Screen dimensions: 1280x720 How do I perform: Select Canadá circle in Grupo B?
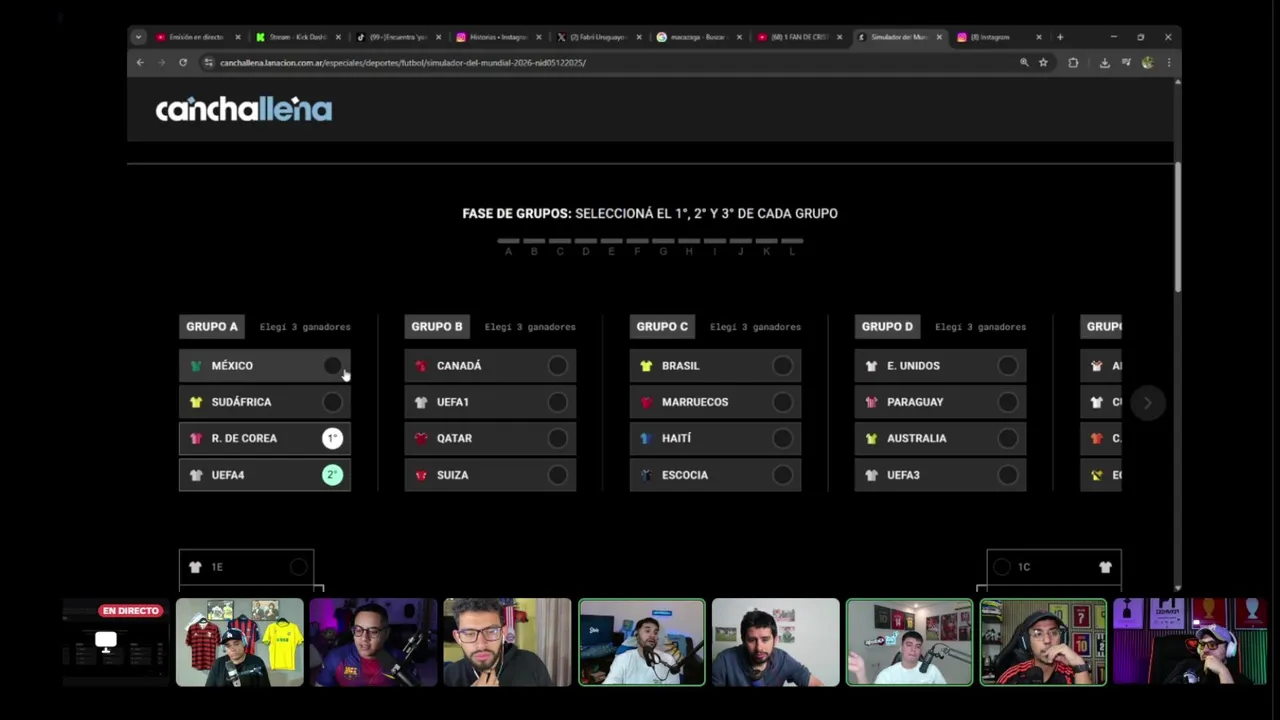(x=557, y=366)
